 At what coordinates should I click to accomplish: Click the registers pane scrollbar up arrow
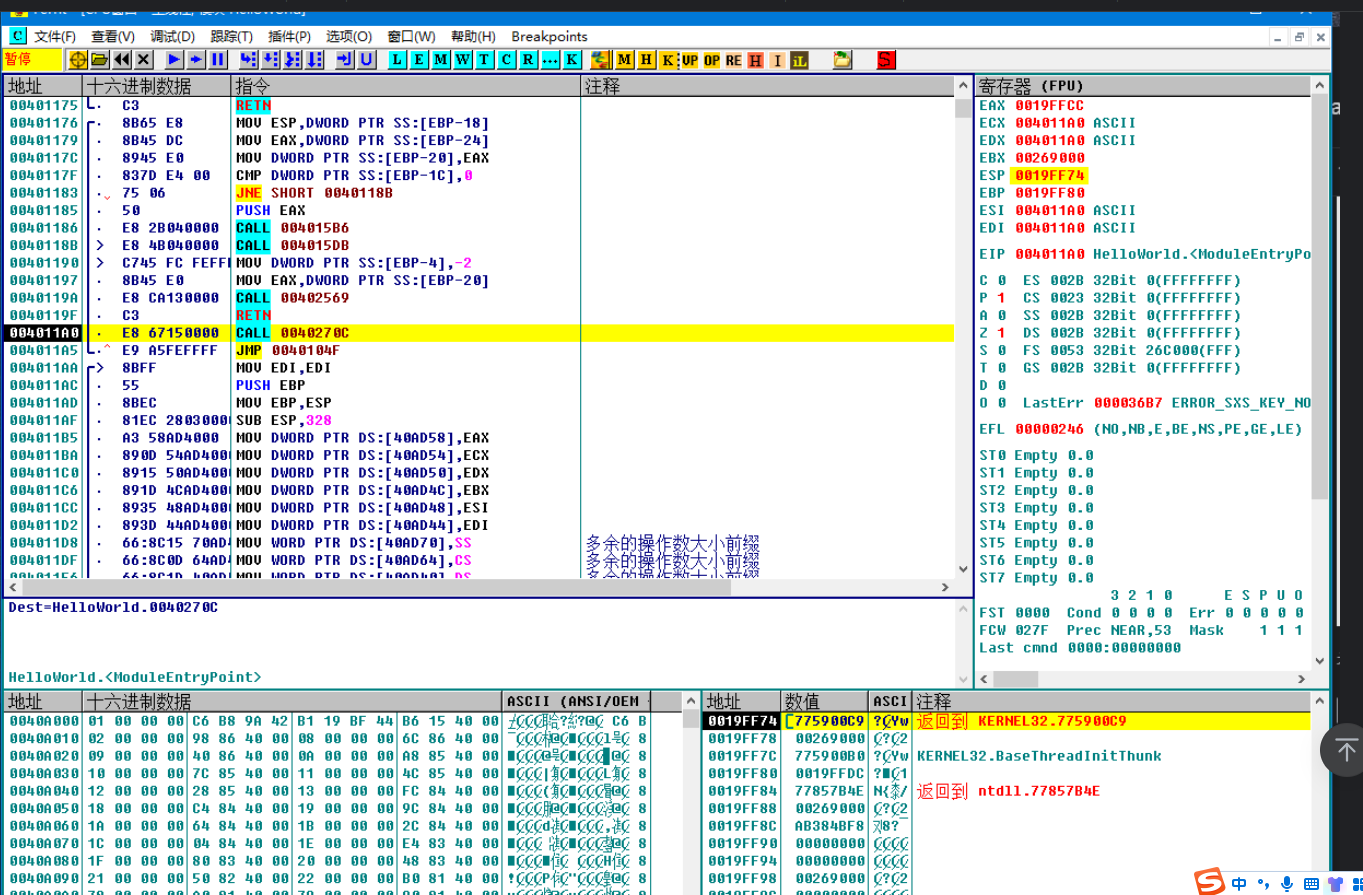click(x=1320, y=86)
